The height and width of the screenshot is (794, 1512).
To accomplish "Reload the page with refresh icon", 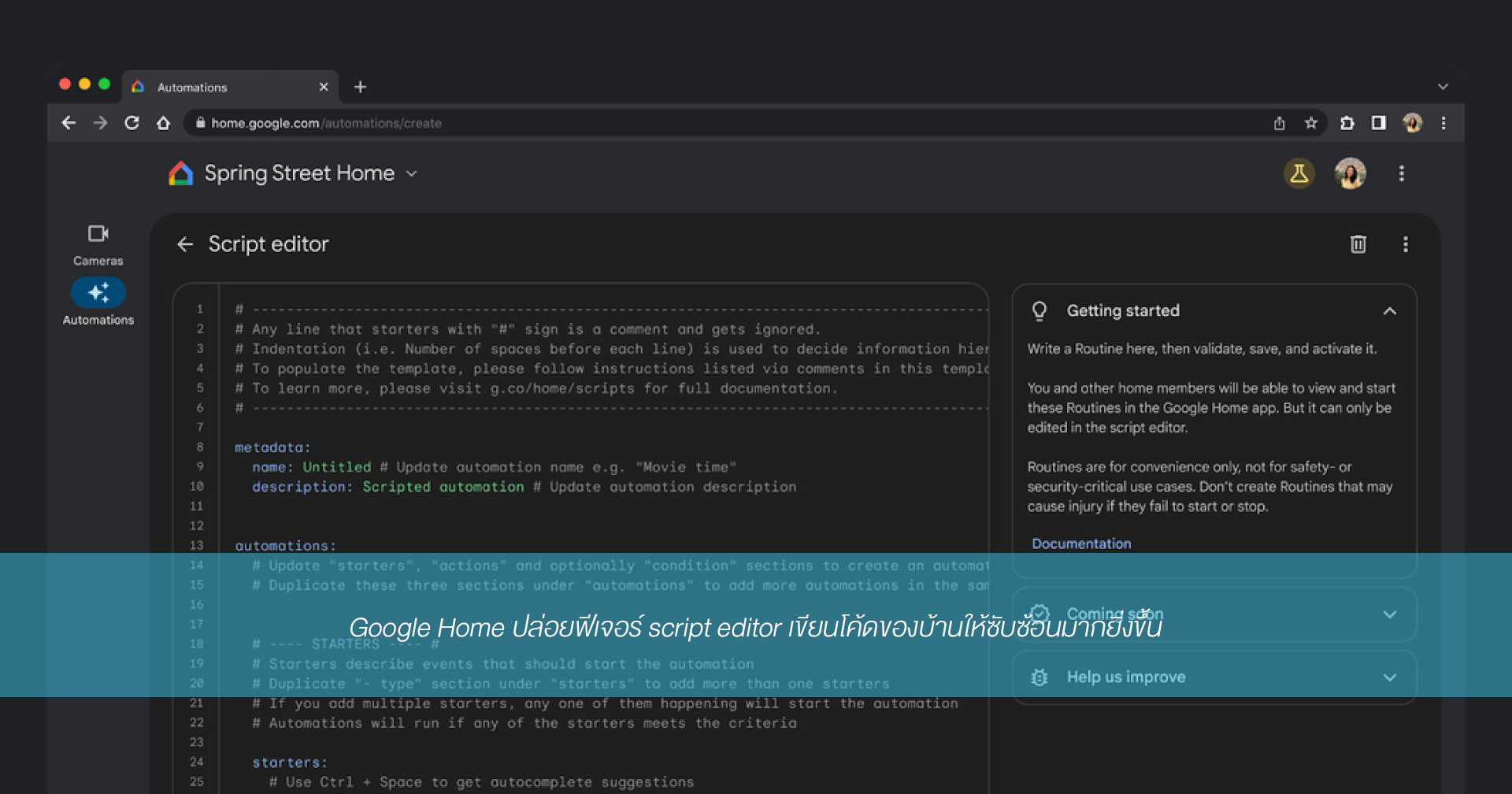I will (132, 123).
